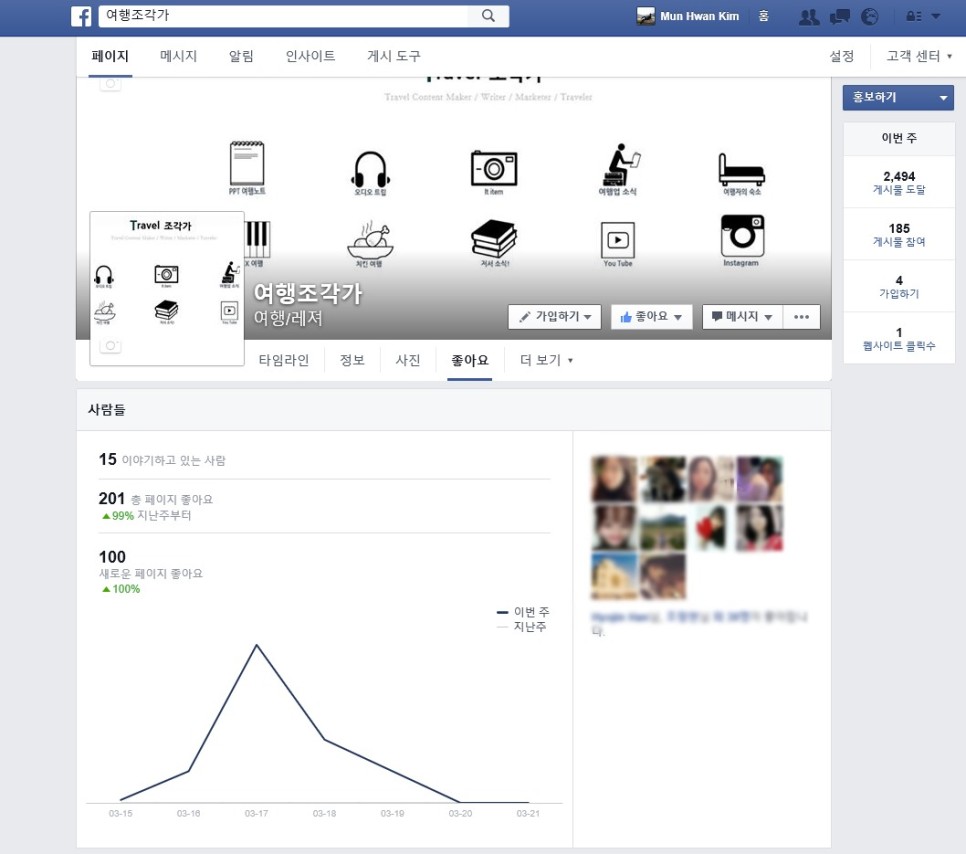
Task: Click the 홈 link in top bar
Action: [x=763, y=16]
